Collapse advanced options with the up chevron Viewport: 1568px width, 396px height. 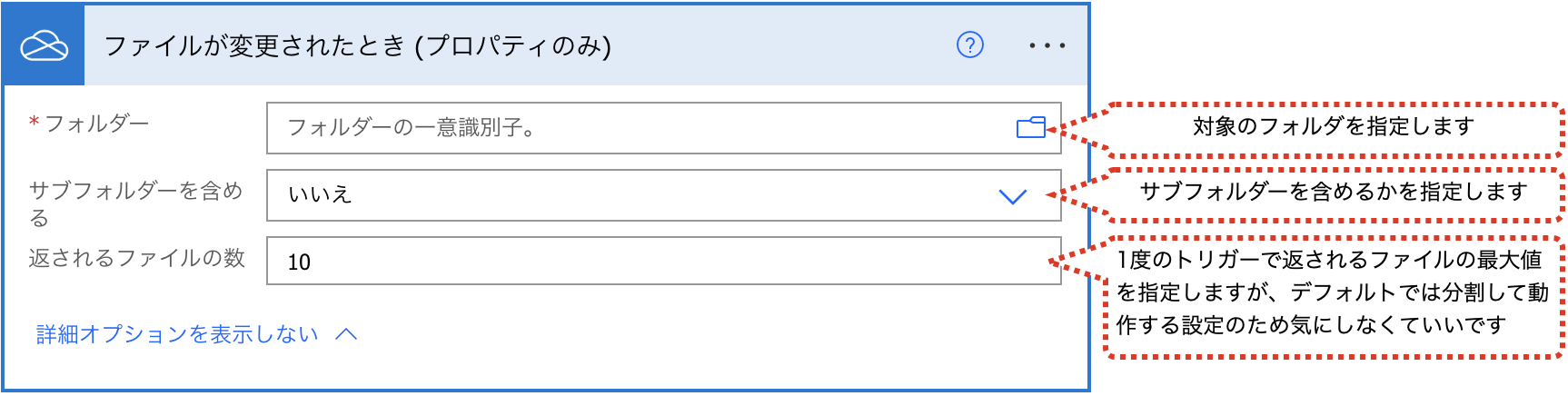(x=346, y=334)
